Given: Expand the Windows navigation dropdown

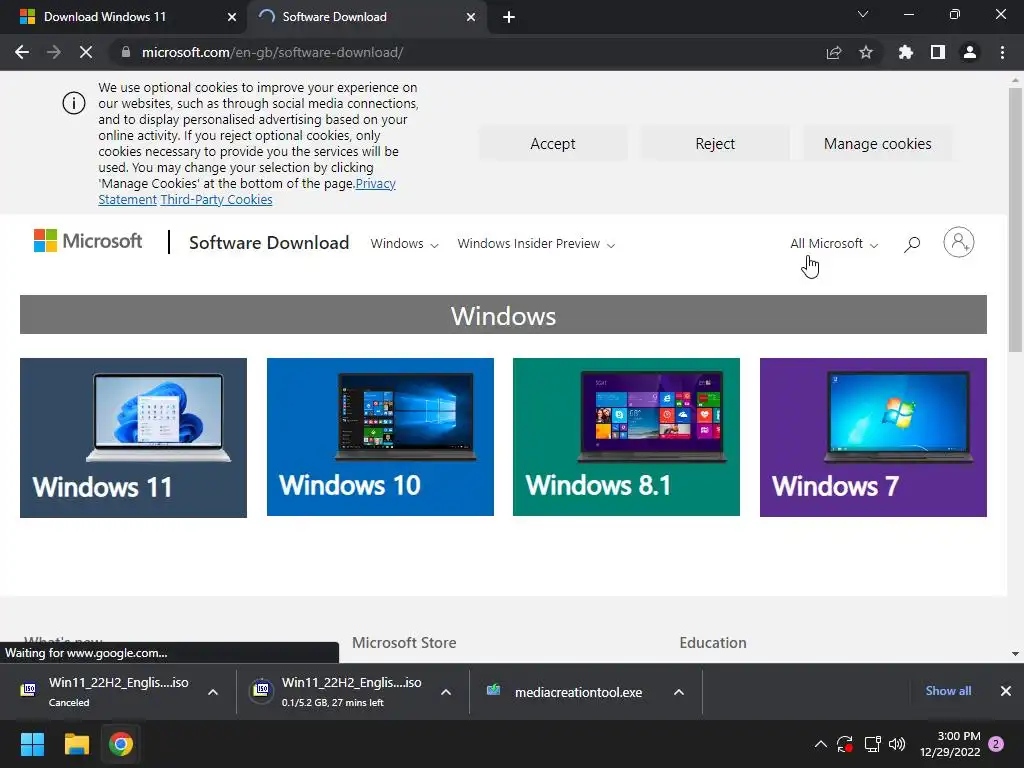Looking at the screenshot, I should coord(404,244).
